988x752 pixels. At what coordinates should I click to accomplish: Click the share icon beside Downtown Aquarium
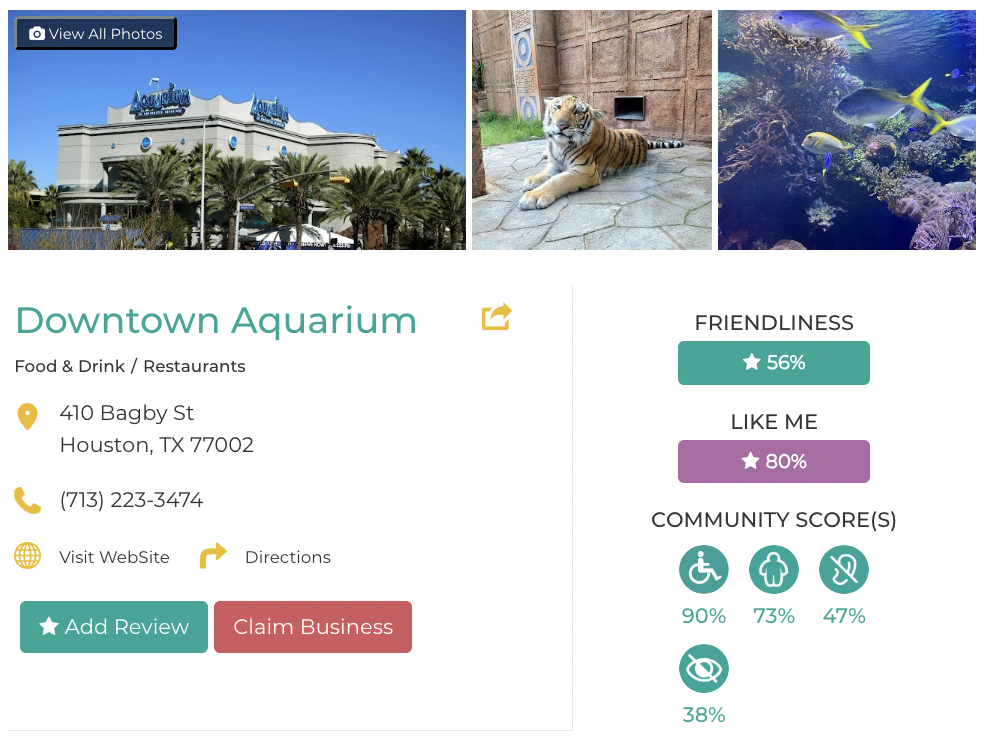[496, 317]
